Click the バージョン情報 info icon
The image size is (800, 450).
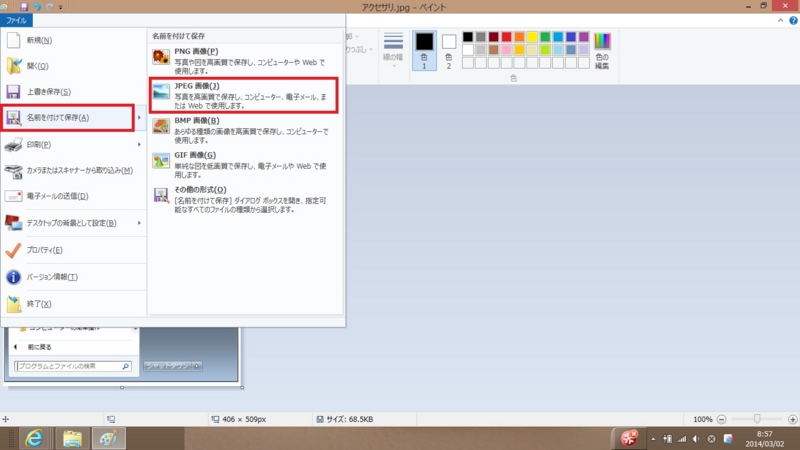coord(13,277)
